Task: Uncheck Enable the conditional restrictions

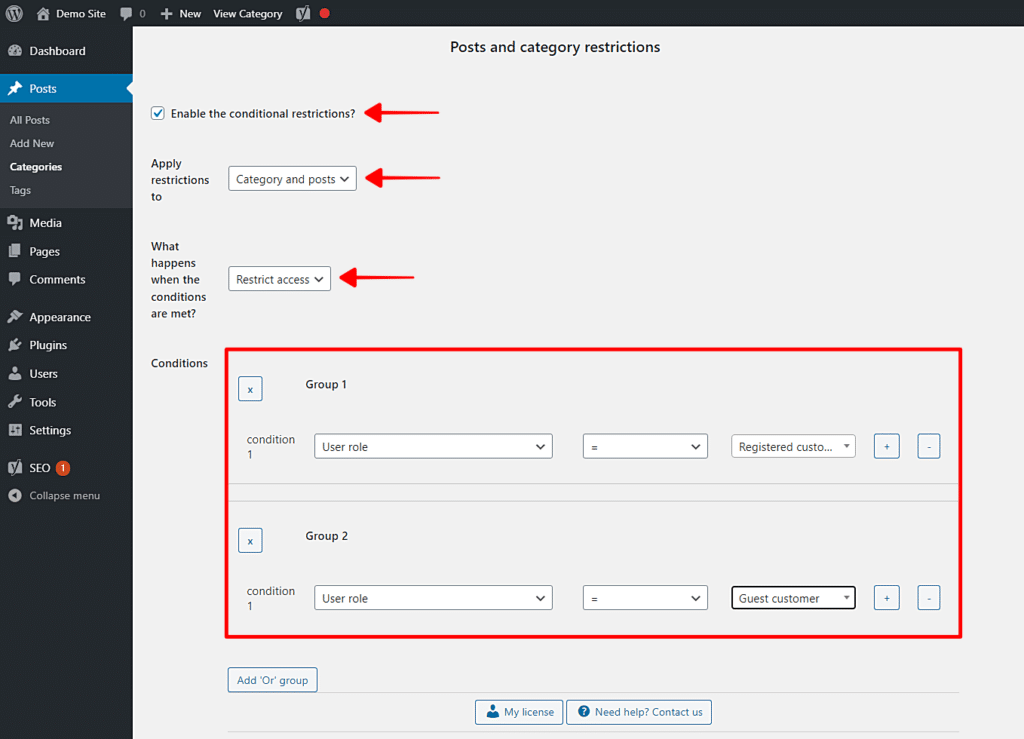Action: [157, 113]
